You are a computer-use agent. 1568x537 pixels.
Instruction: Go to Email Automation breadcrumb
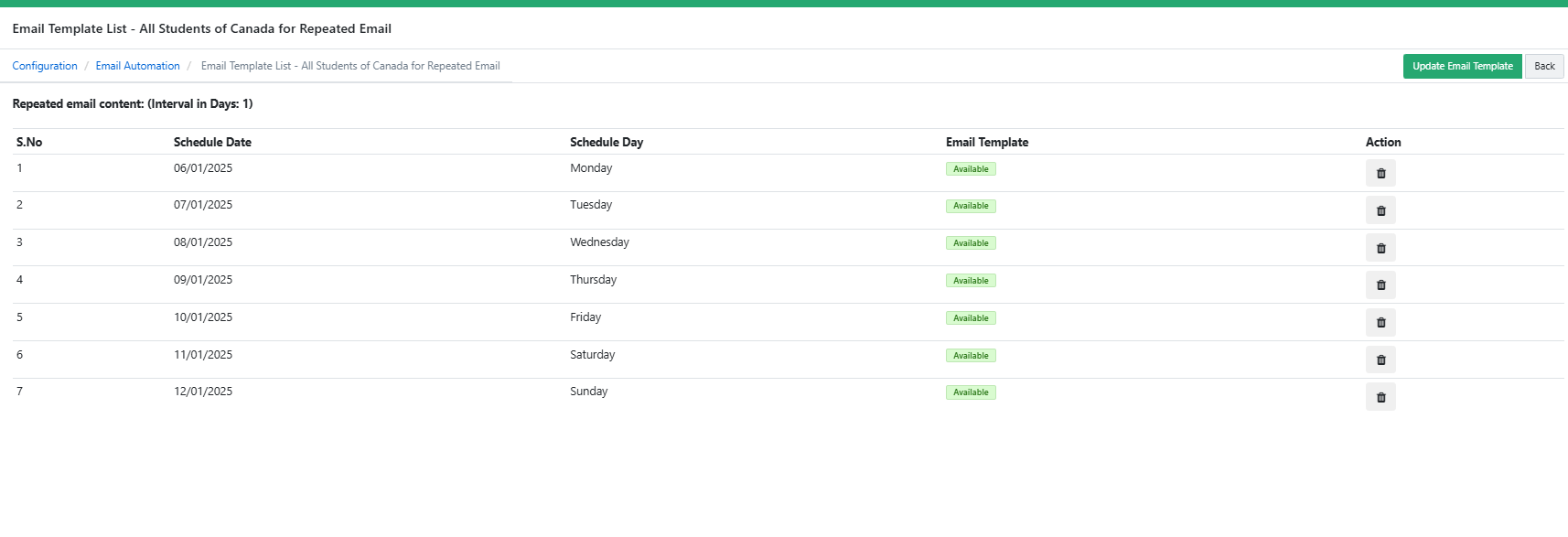137,66
